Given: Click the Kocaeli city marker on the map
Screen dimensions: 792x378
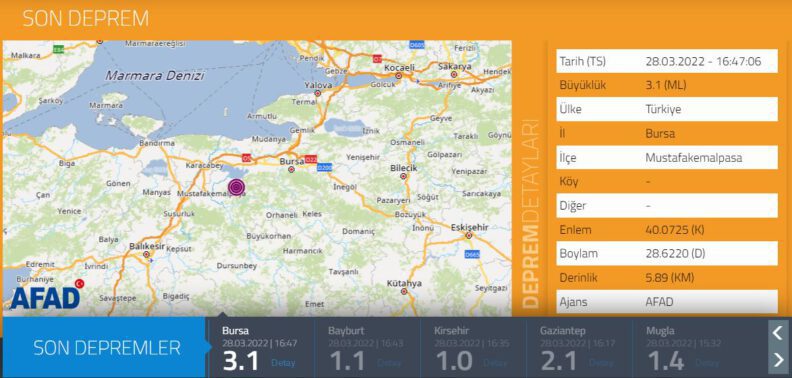Looking at the screenshot, I should click(x=399, y=76).
